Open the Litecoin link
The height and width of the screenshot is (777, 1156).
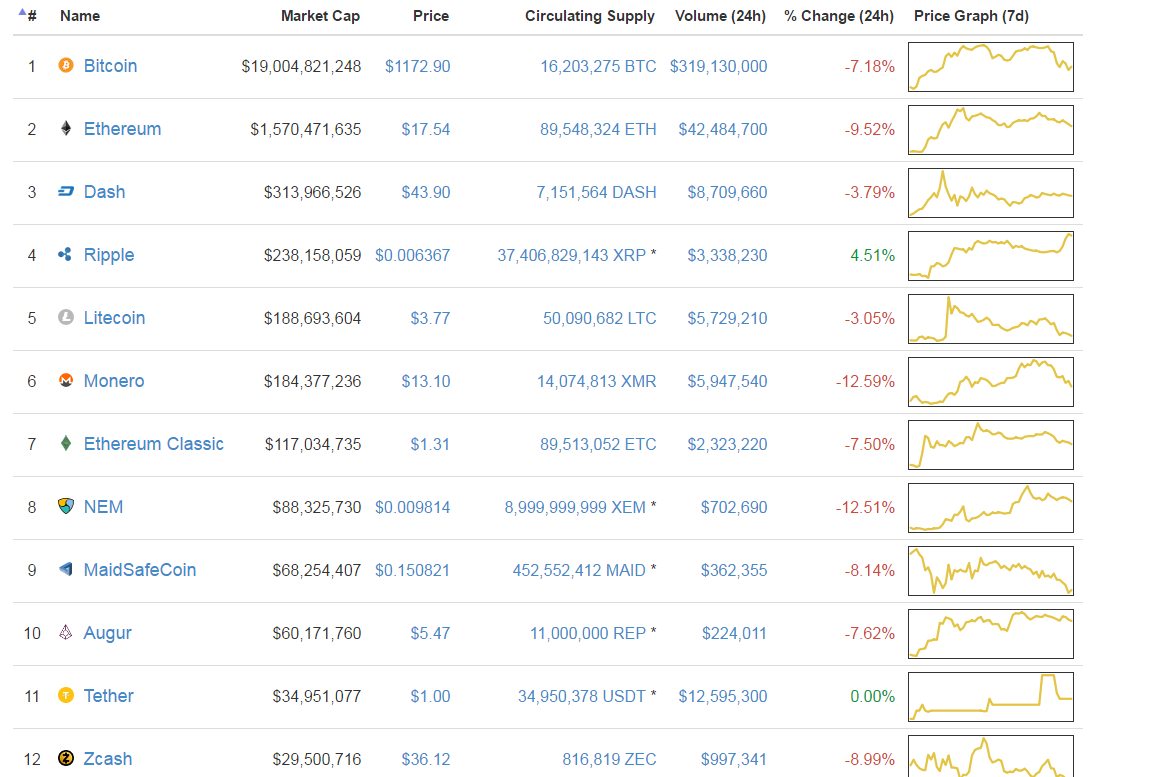[x=114, y=318]
